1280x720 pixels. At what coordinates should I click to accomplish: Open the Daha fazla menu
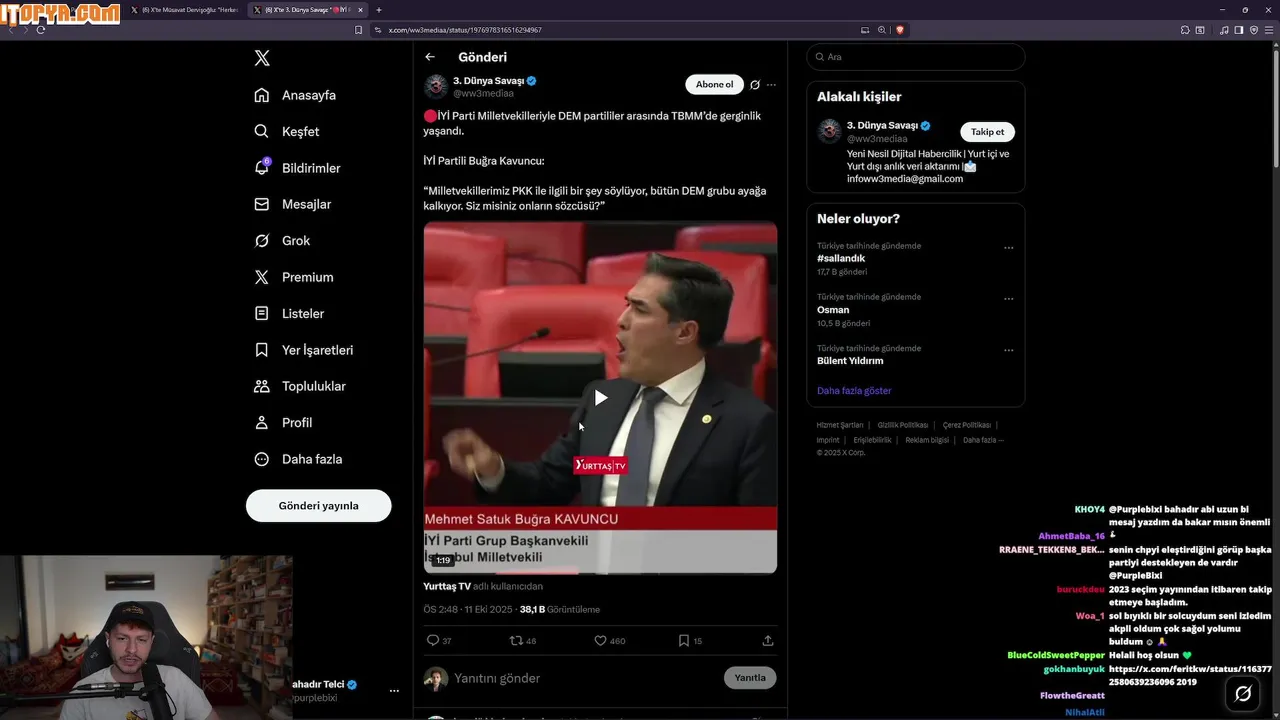click(x=298, y=459)
